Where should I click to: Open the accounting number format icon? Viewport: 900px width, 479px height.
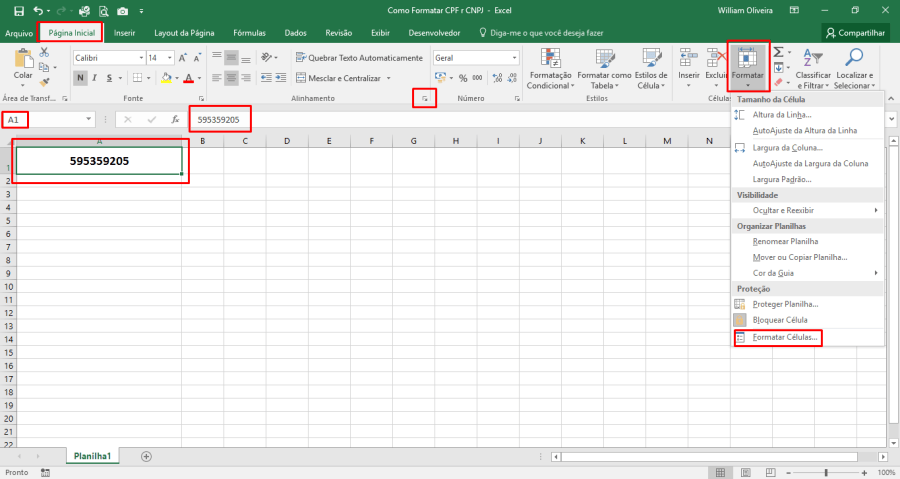(440, 78)
